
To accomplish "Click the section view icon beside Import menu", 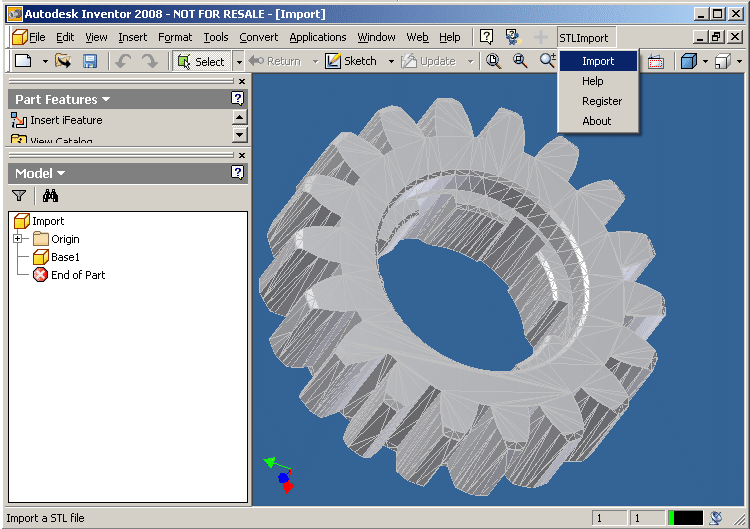I will 656,61.
